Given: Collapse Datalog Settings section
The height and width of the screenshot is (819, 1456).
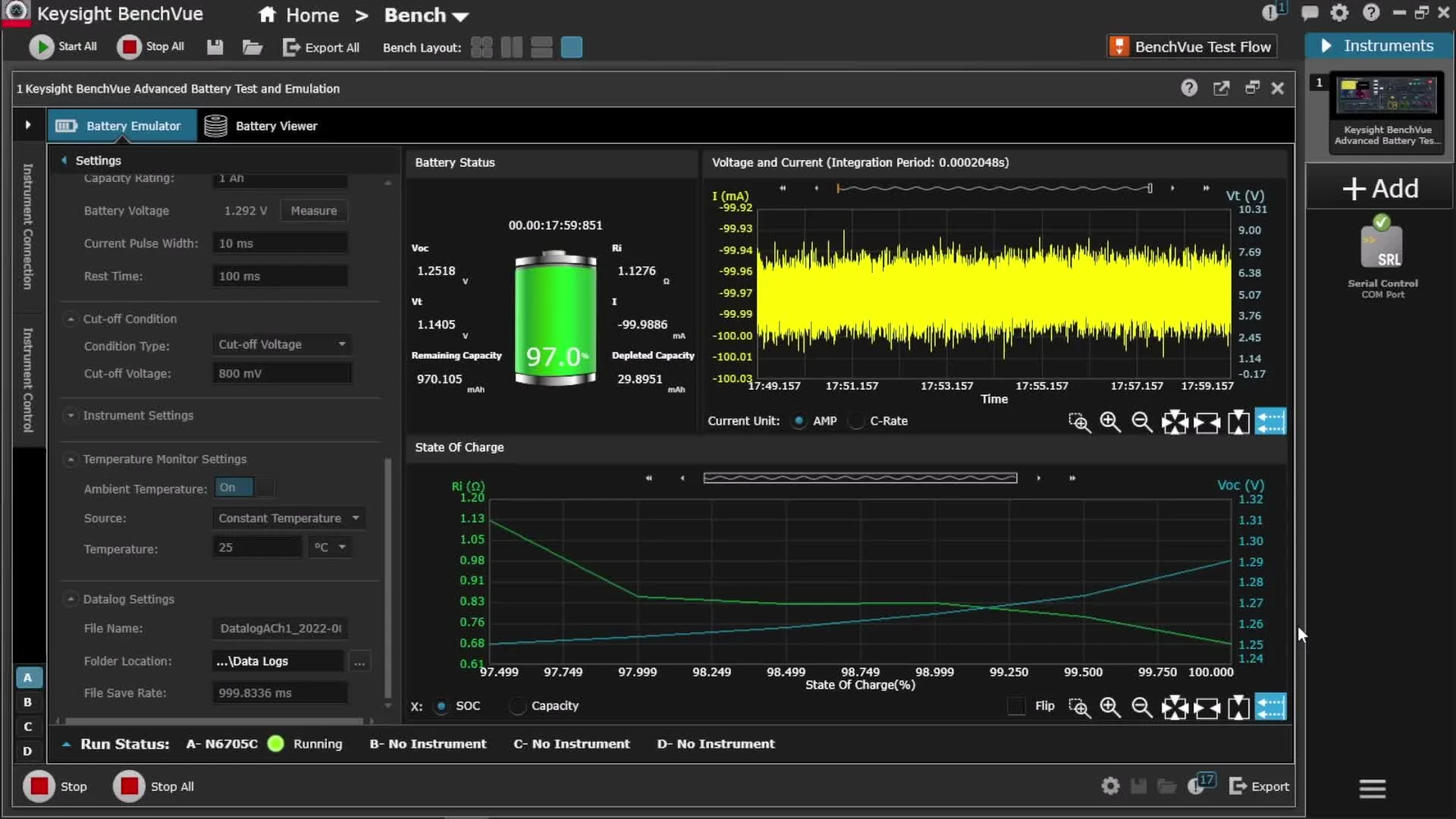Looking at the screenshot, I should coord(71,599).
